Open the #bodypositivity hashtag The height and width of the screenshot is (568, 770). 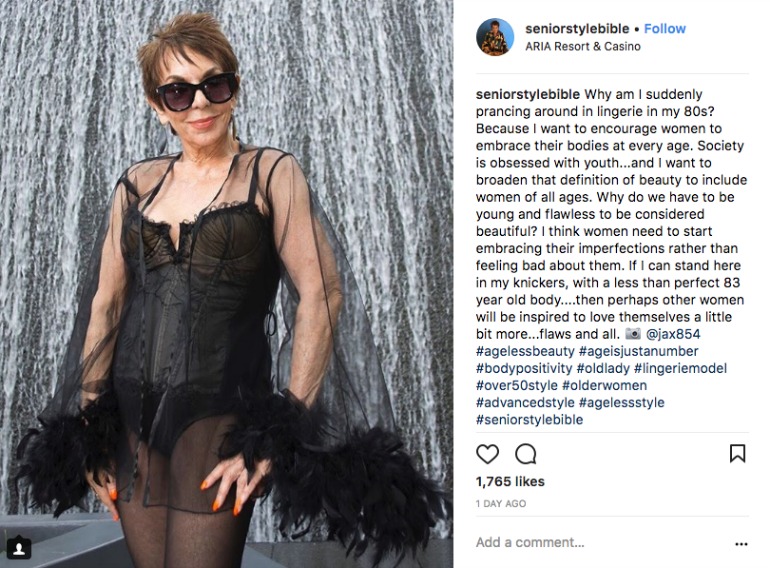click(x=524, y=368)
